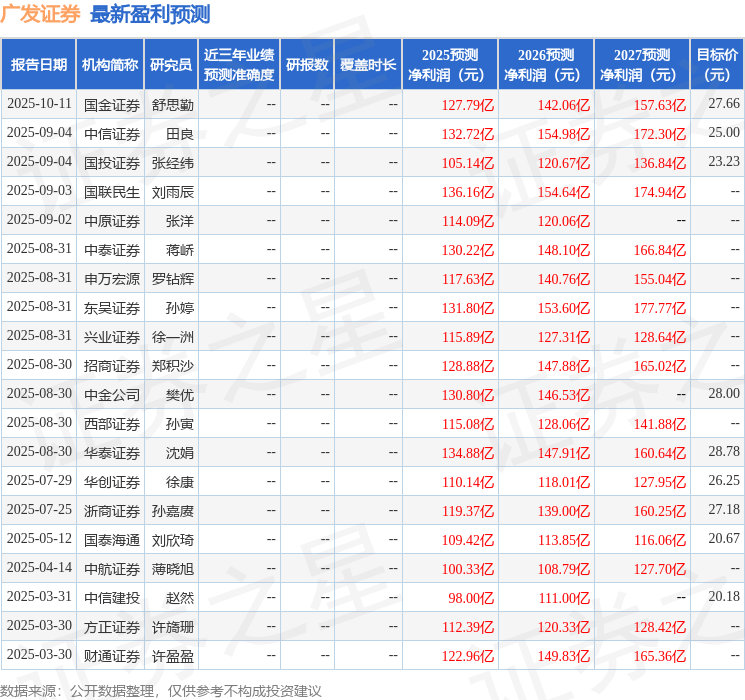Click the value 174.94亿
Image resolution: width=745 pixels, height=700 pixels.
click(x=659, y=192)
